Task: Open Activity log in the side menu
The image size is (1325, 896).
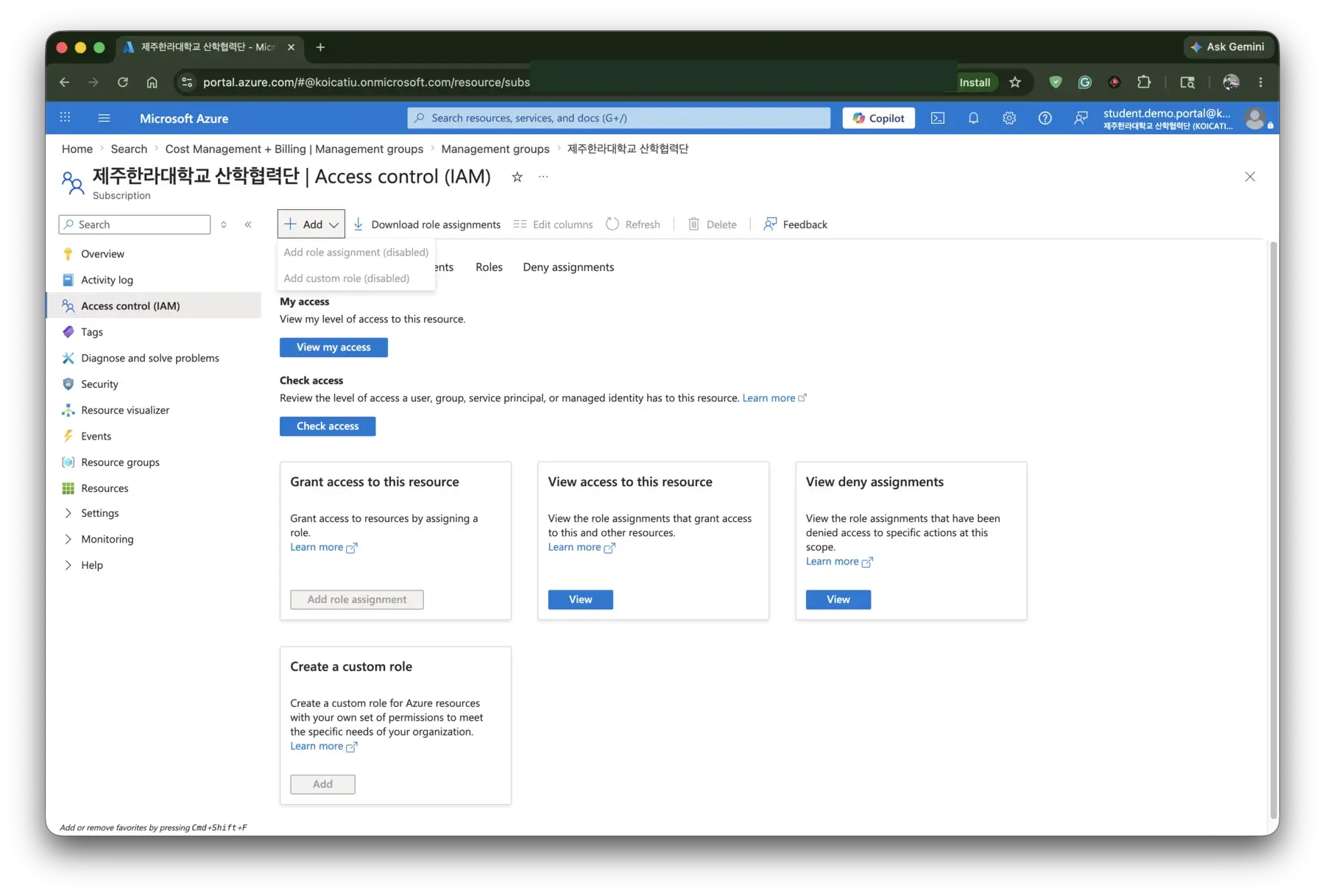Action: coord(153,280)
